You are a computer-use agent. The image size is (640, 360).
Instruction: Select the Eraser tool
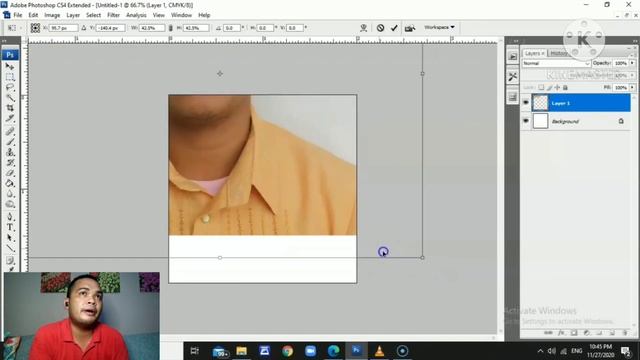(10, 173)
